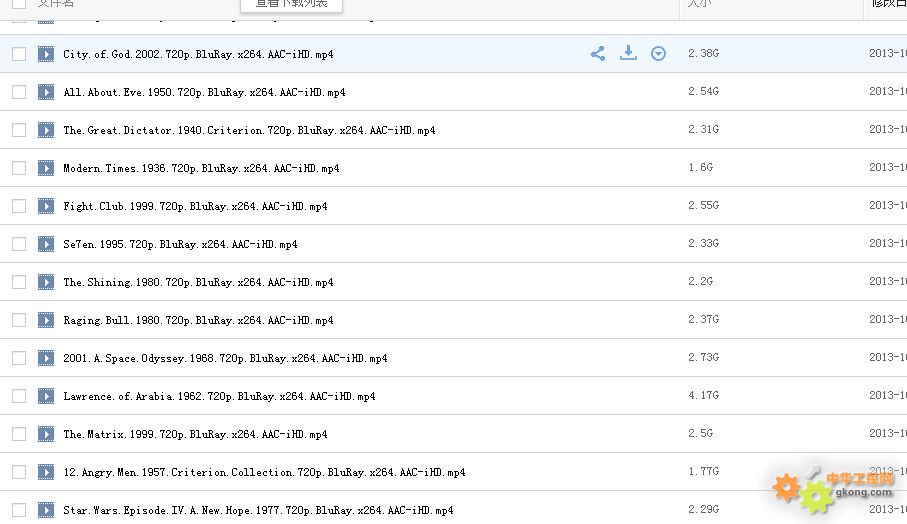Open file All.About.Eve.1950.720p.BluRay.x264.AAC-iHD.mp4
The width and height of the screenshot is (907, 524).
pyautogui.click(x=204, y=93)
